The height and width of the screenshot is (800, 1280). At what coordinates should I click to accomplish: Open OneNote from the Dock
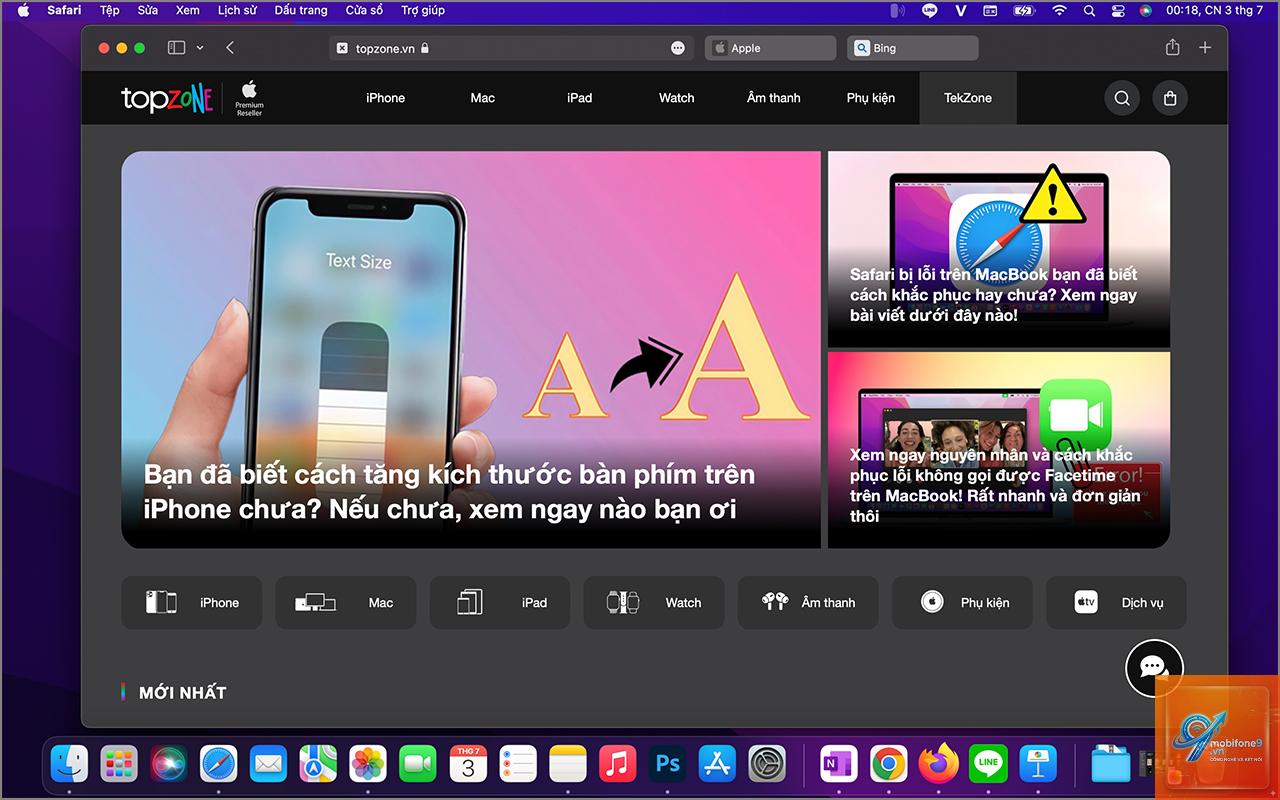click(x=838, y=765)
